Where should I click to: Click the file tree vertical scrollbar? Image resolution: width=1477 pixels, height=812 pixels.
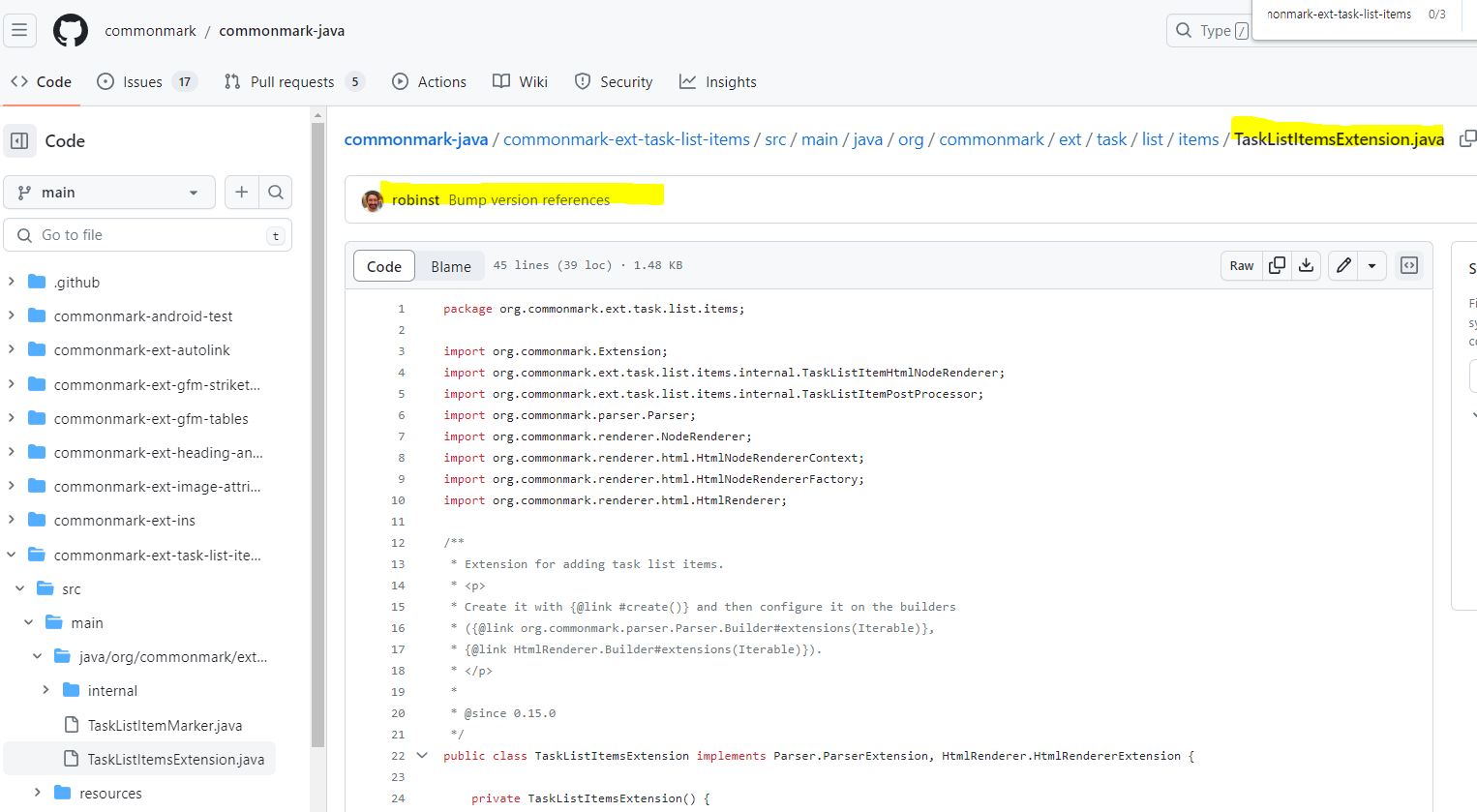pos(317,436)
